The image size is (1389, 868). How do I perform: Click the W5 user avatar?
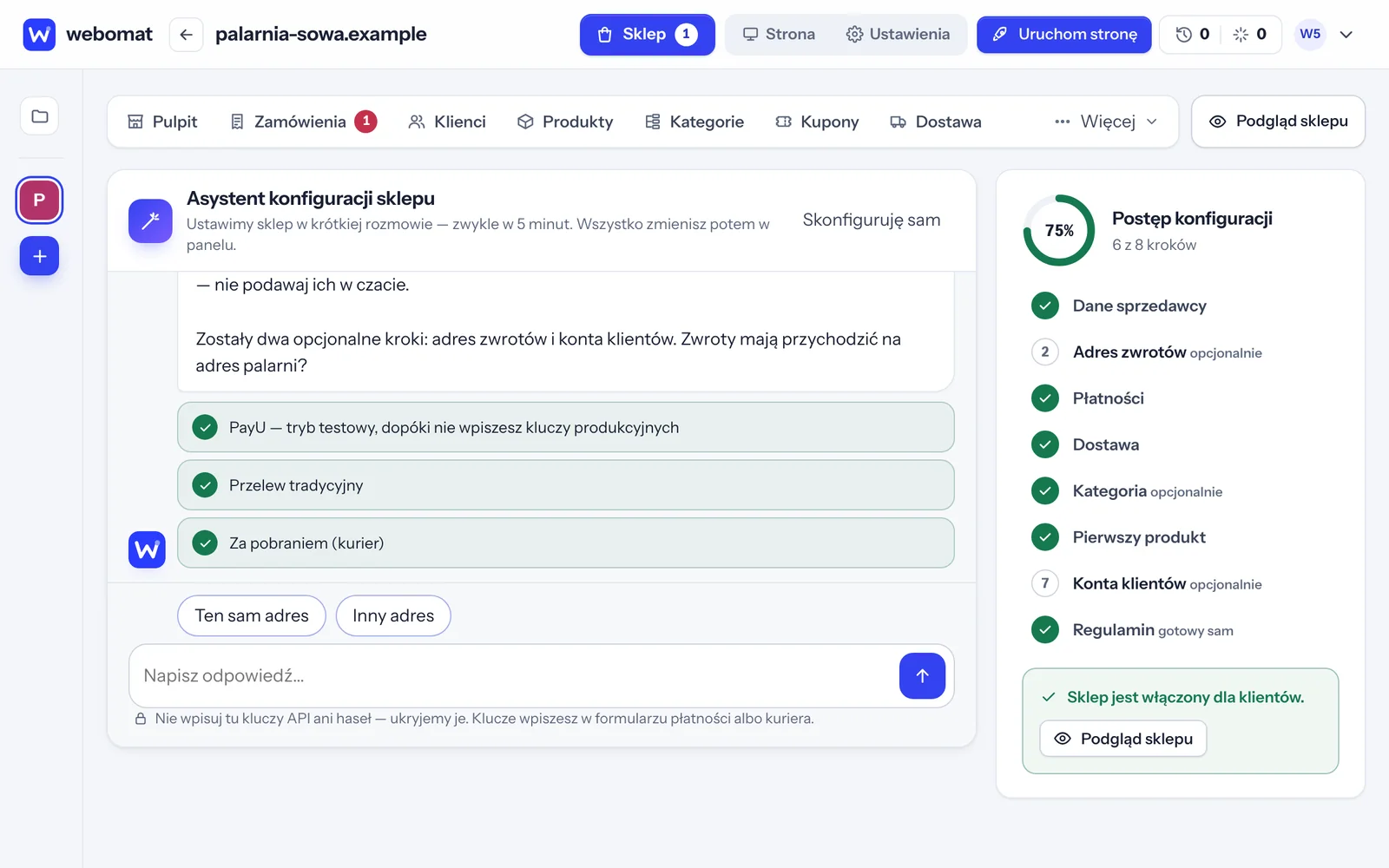(x=1310, y=35)
